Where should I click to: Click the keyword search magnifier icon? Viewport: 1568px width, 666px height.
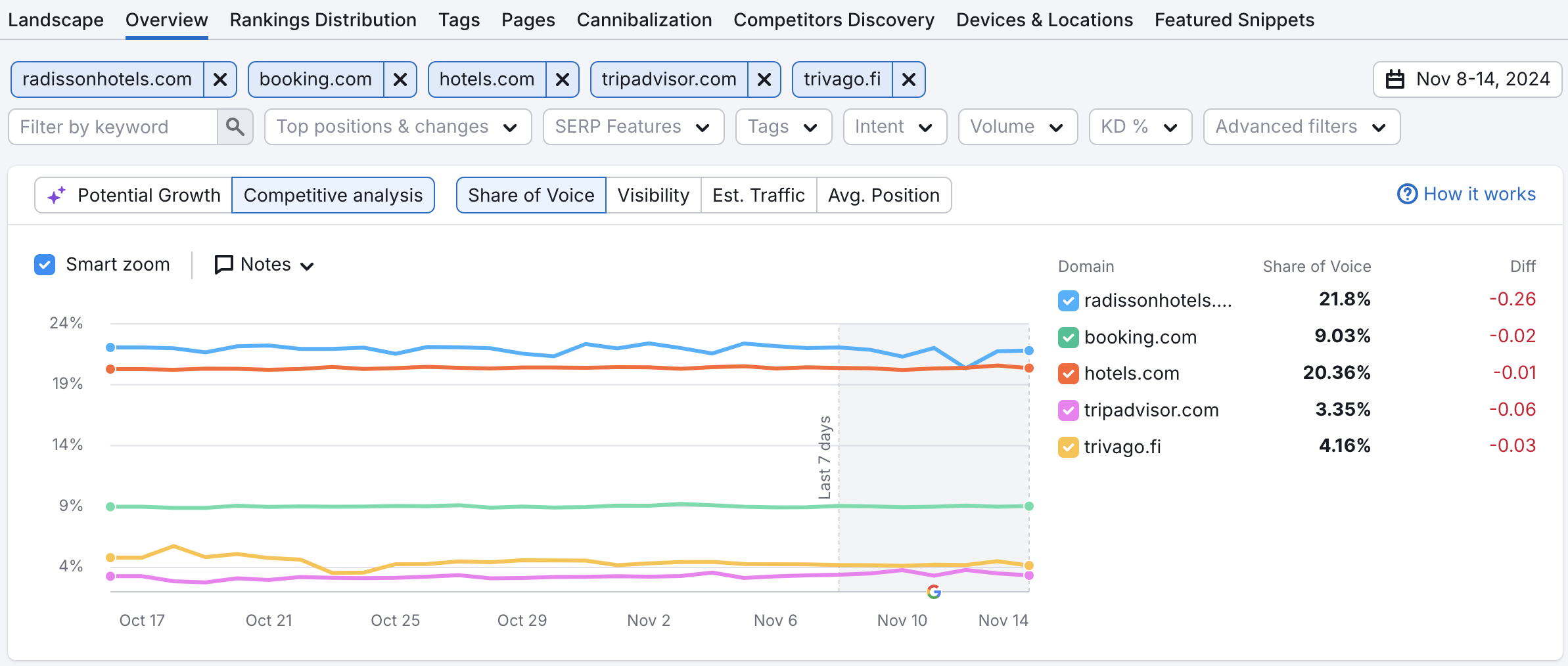click(x=235, y=126)
